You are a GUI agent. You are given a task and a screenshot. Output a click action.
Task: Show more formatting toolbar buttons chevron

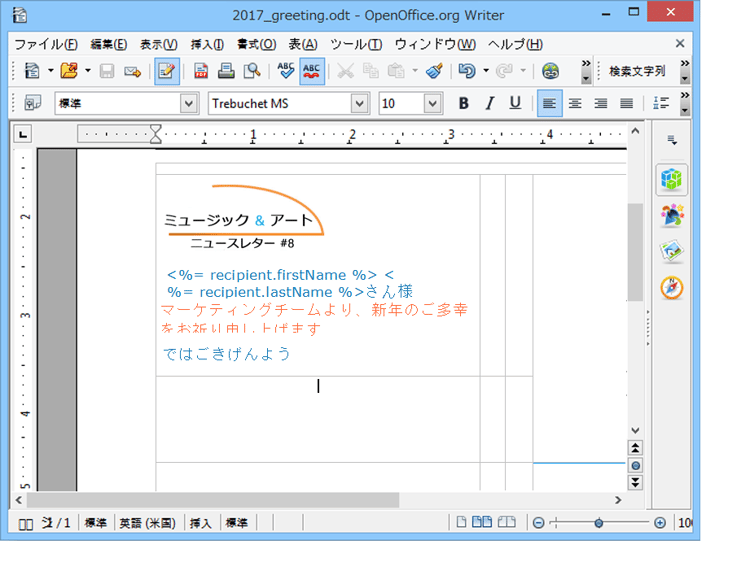[x=685, y=103]
